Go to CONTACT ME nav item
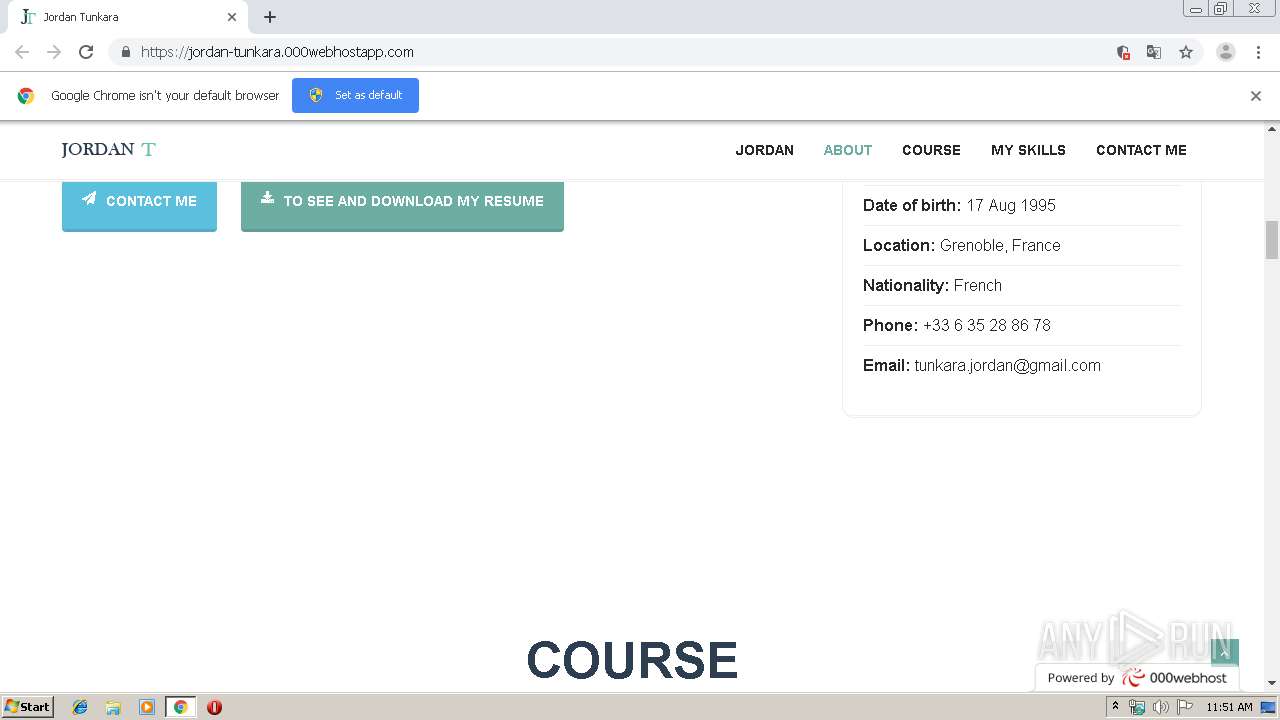Viewport: 1280px width, 720px height. pos(1141,150)
